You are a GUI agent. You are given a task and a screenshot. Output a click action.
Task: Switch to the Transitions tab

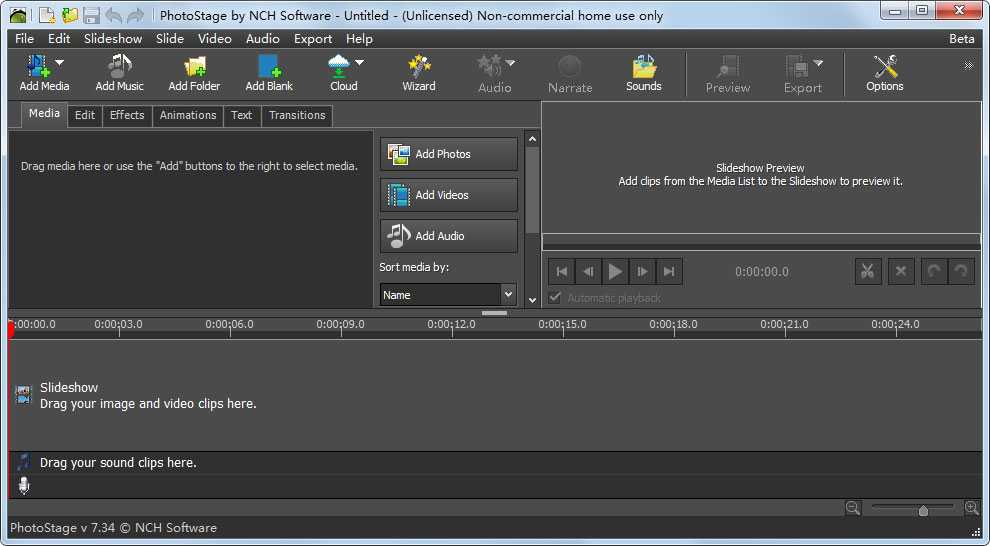pos(297,115)
